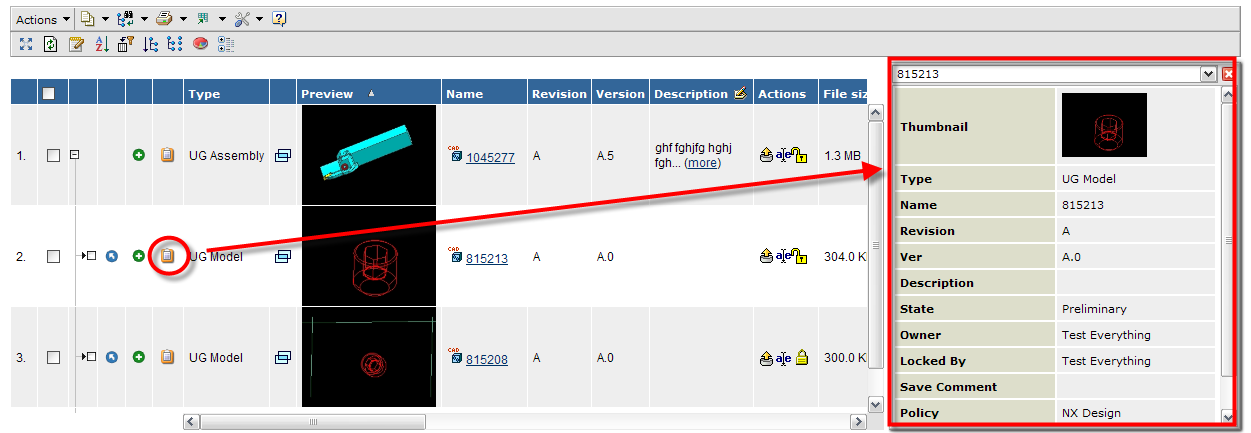Sort by the Preview column header
1251x433 pixels.
coord(328,94)
